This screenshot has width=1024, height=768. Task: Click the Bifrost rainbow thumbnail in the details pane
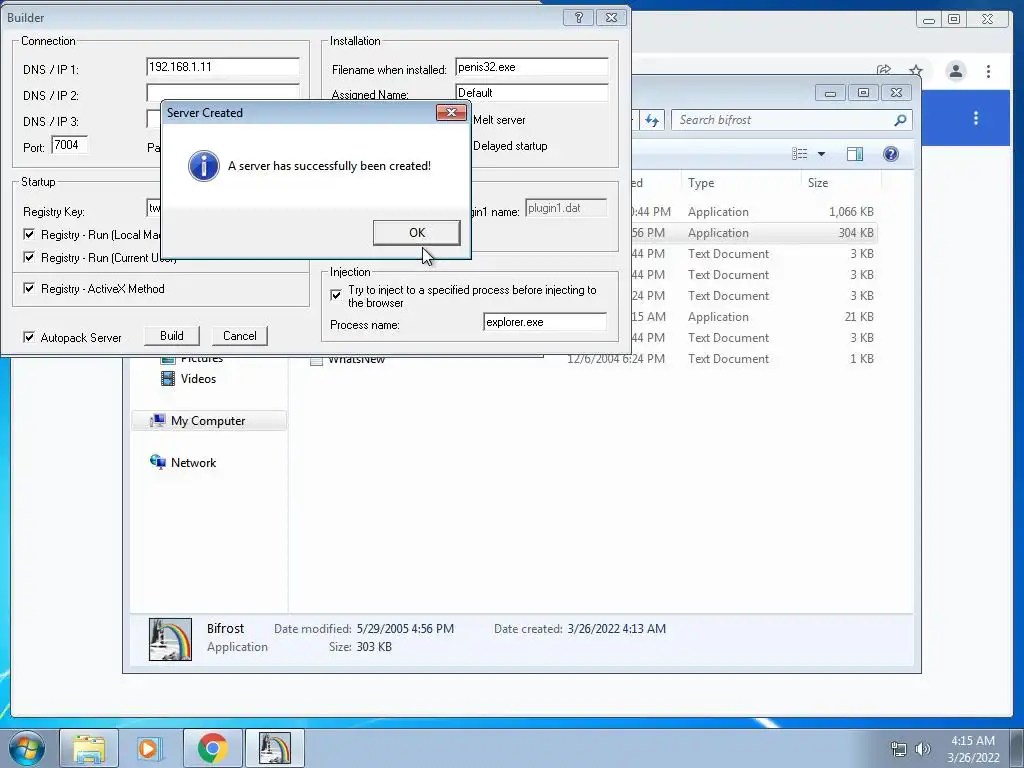[x=170, y=639]
